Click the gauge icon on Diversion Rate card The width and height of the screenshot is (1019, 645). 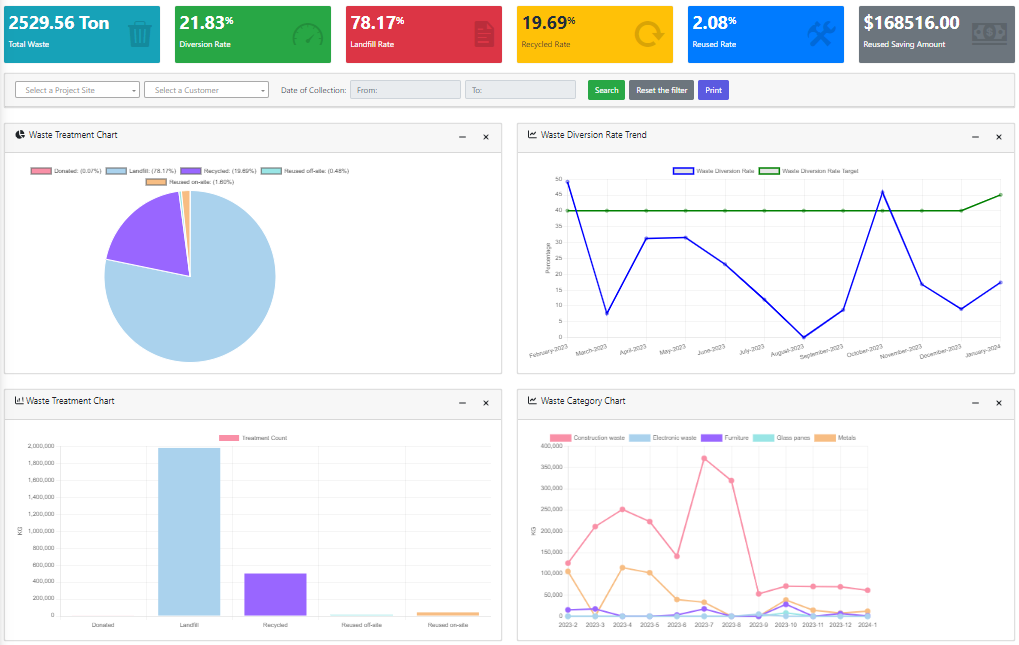click(x=307, y=33)
